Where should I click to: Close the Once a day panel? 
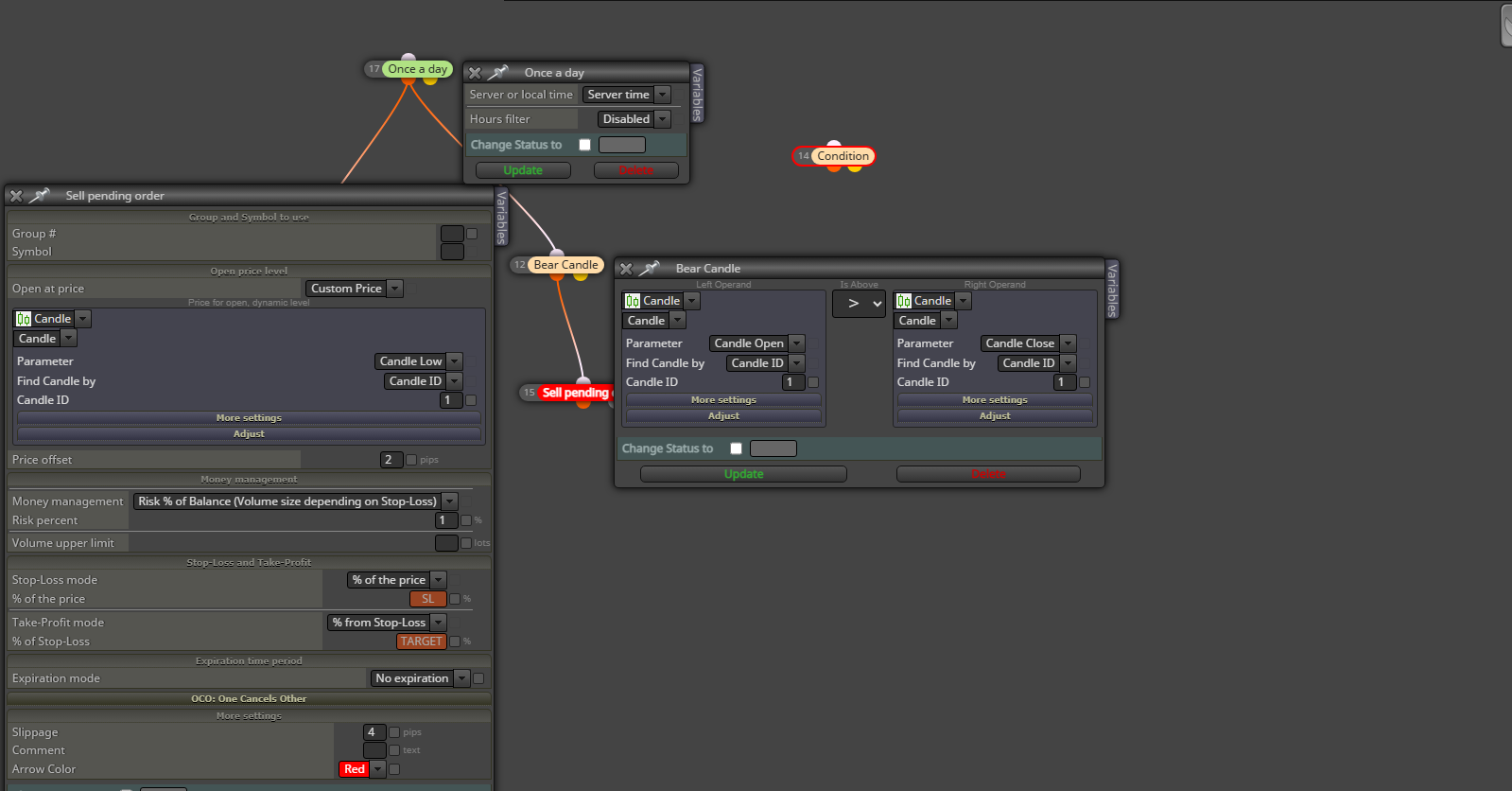pyautogui.click(x=475, y=73)
